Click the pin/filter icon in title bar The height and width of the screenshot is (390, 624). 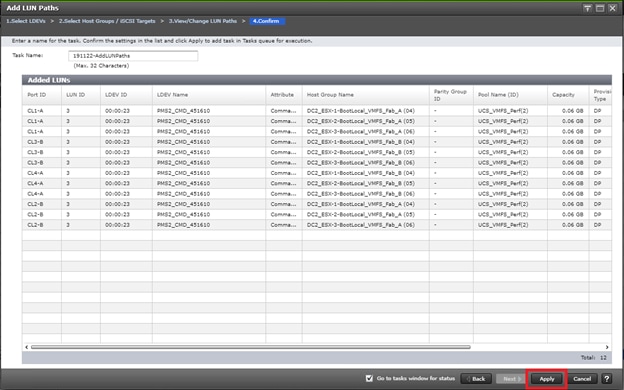[x=587, y=8]
